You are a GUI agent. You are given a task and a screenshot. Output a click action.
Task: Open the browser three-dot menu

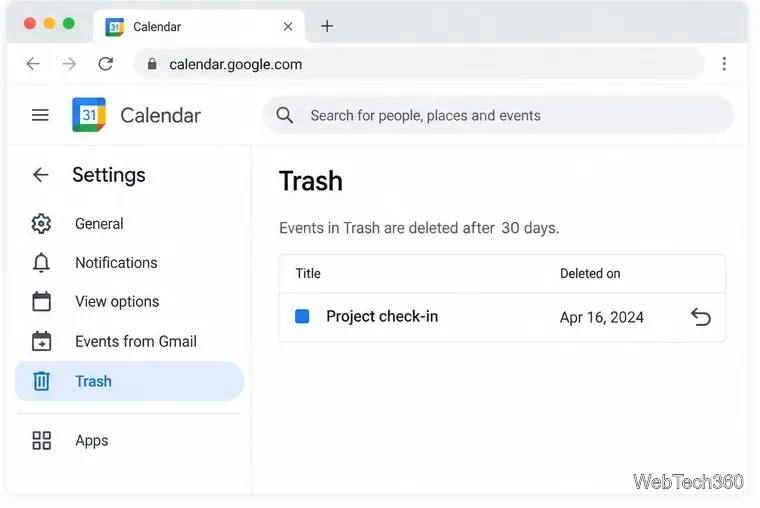[724, 64]
